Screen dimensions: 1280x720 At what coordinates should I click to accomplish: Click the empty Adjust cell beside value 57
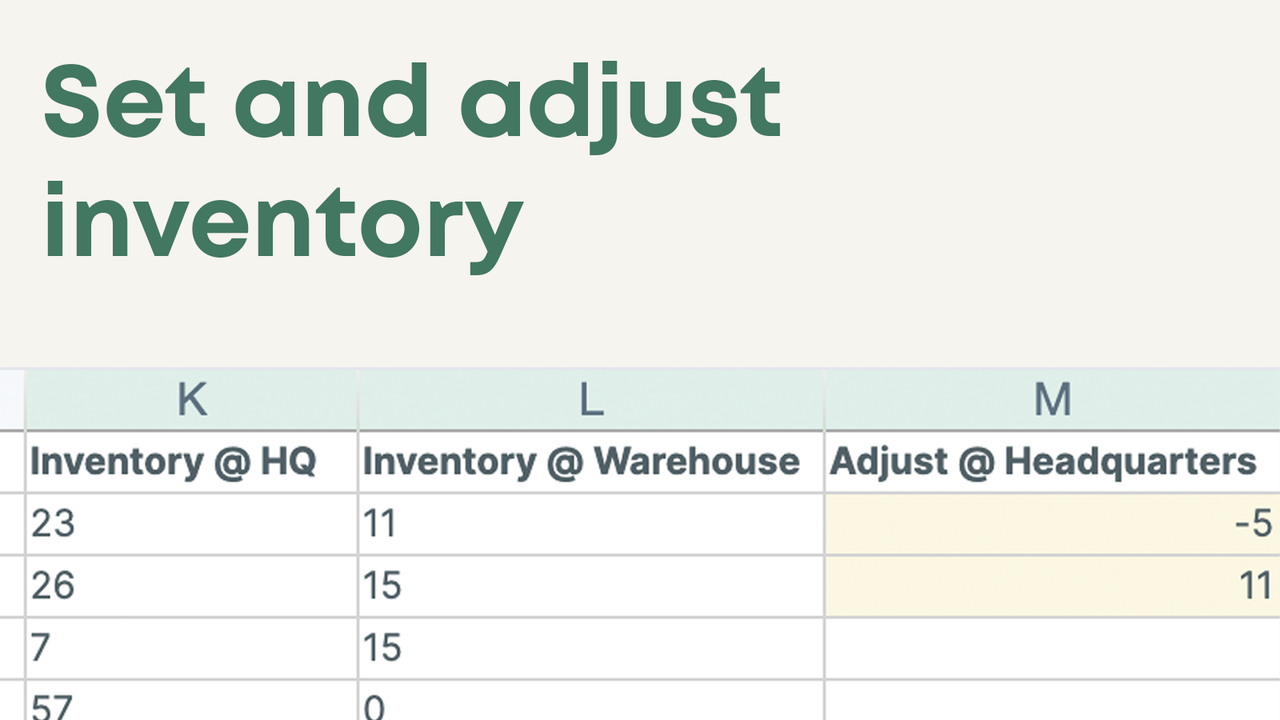click(1050, 705)
